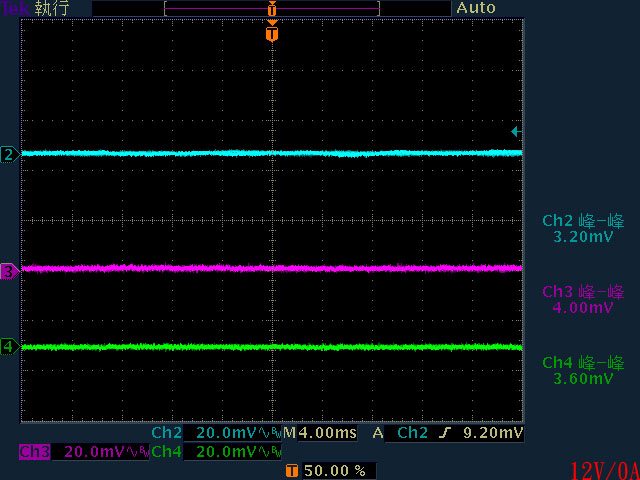Click the Ch4 green ground marker

[x=9, y=347]
